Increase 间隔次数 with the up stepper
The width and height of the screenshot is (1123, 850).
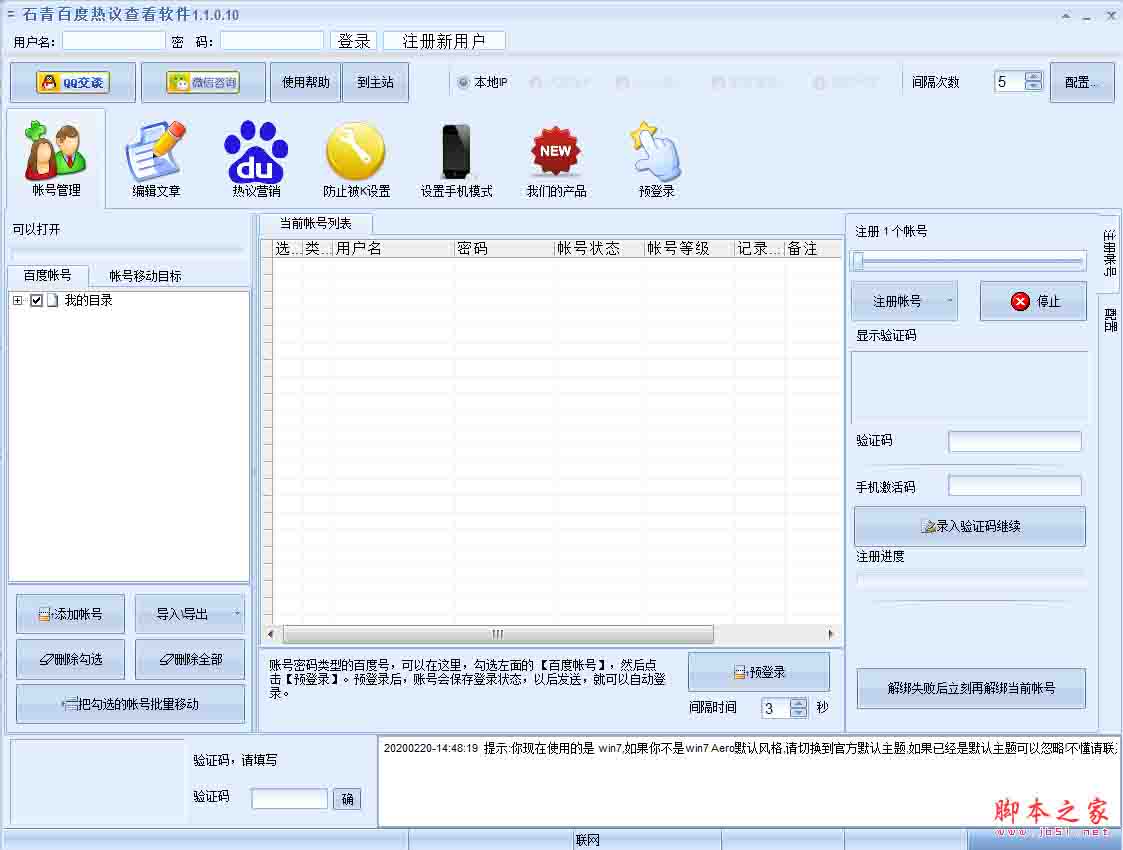pyautogui.click(x=1034, y=77)
